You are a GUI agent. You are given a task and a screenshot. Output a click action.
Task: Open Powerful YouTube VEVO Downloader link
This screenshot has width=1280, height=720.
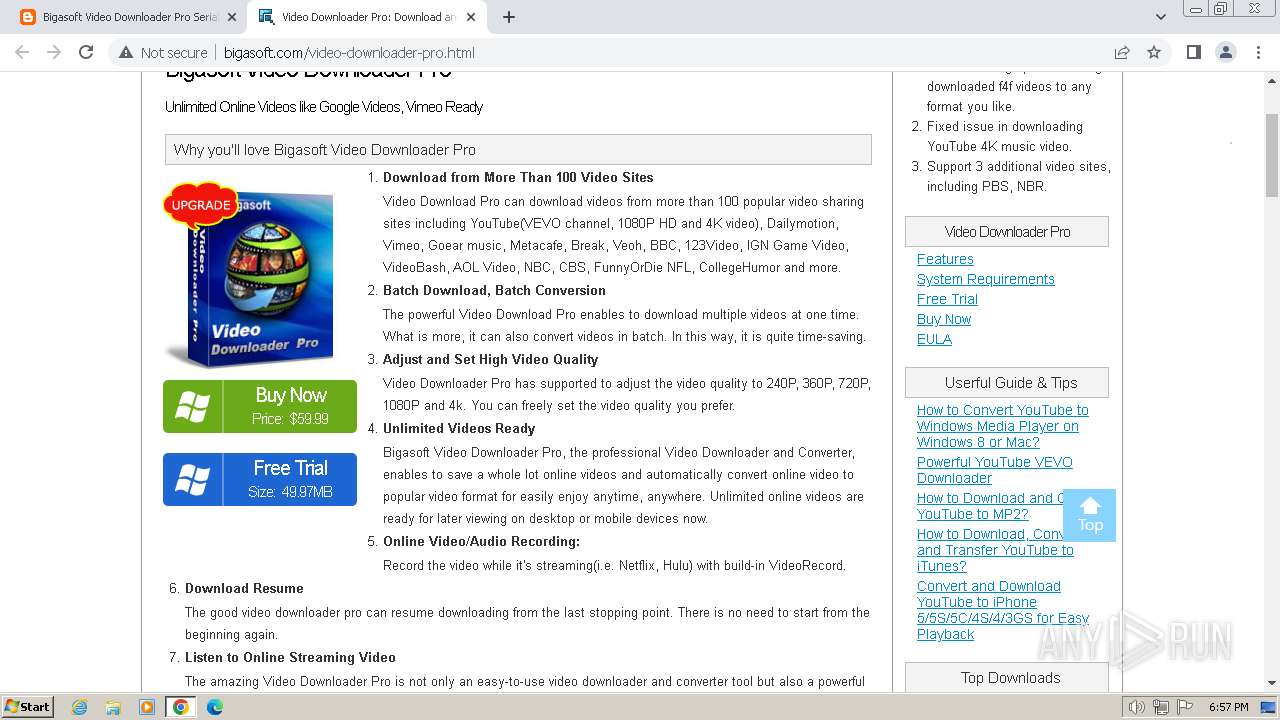pyautogui.click(x=995, y=470)
